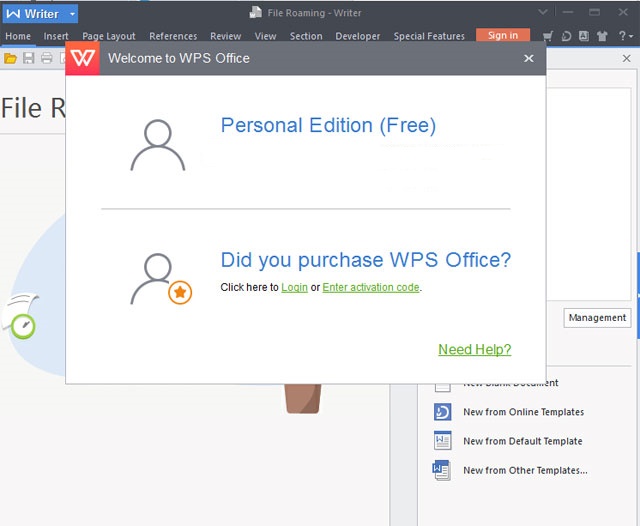Open the Help question mark menu

(625, 36)
